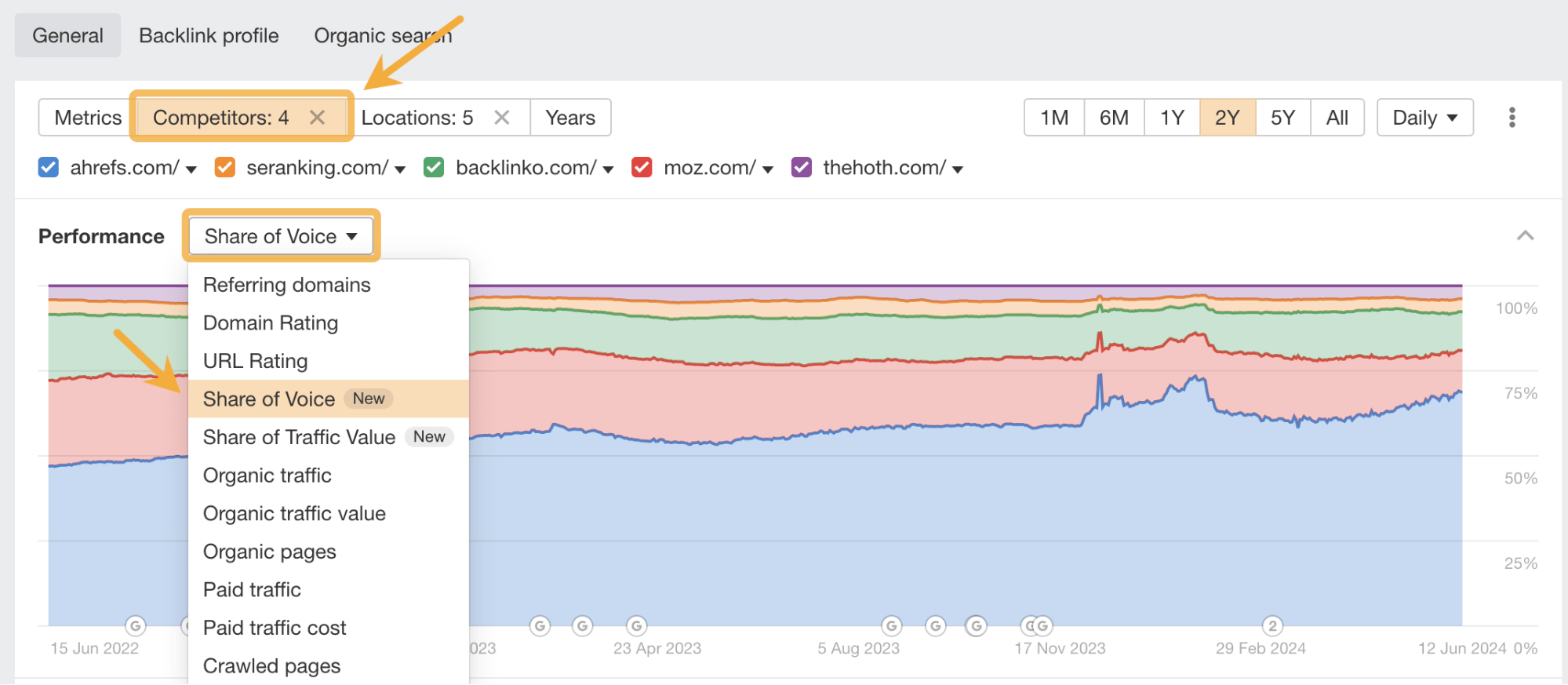The image size is (1568, 685).
Task: Open the backlinko.com/ dropdown arrow
Action: 608,169
